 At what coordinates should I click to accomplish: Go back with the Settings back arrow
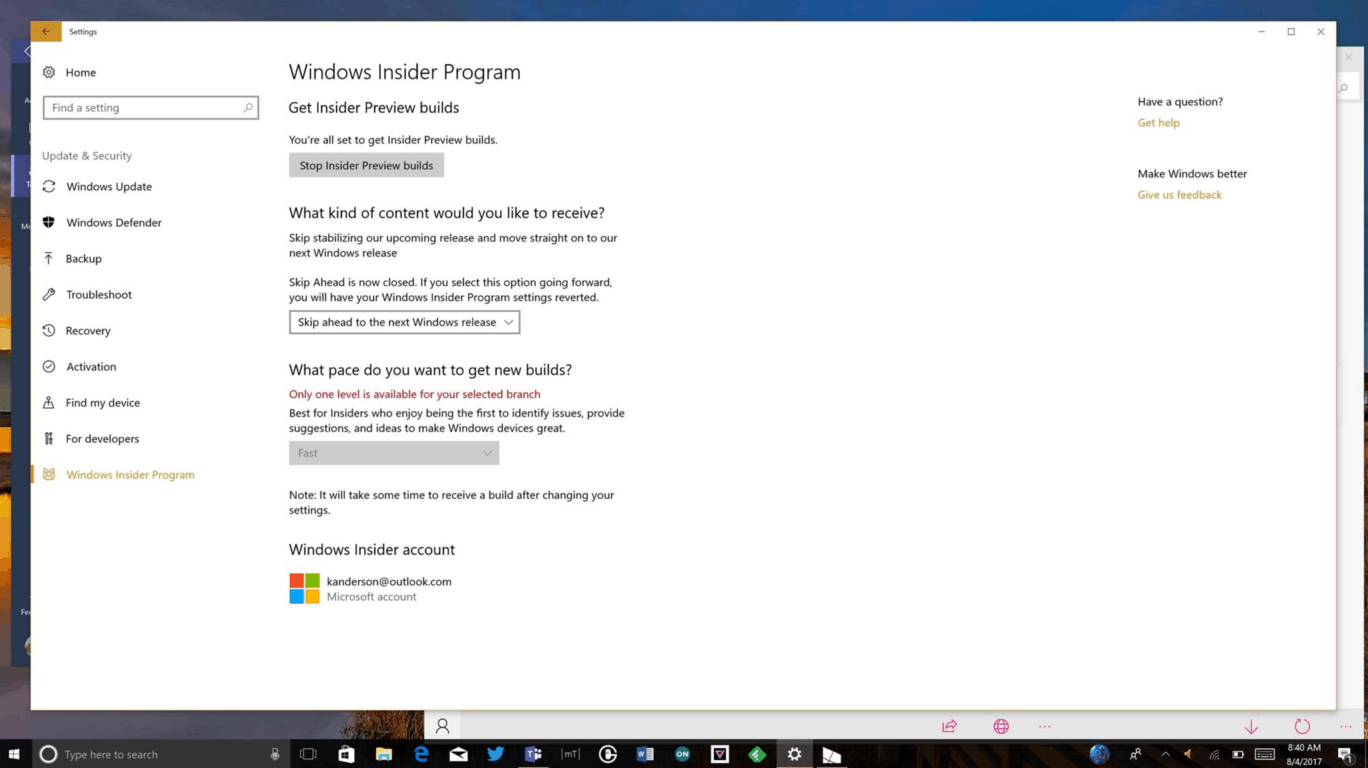pos(46,32)
